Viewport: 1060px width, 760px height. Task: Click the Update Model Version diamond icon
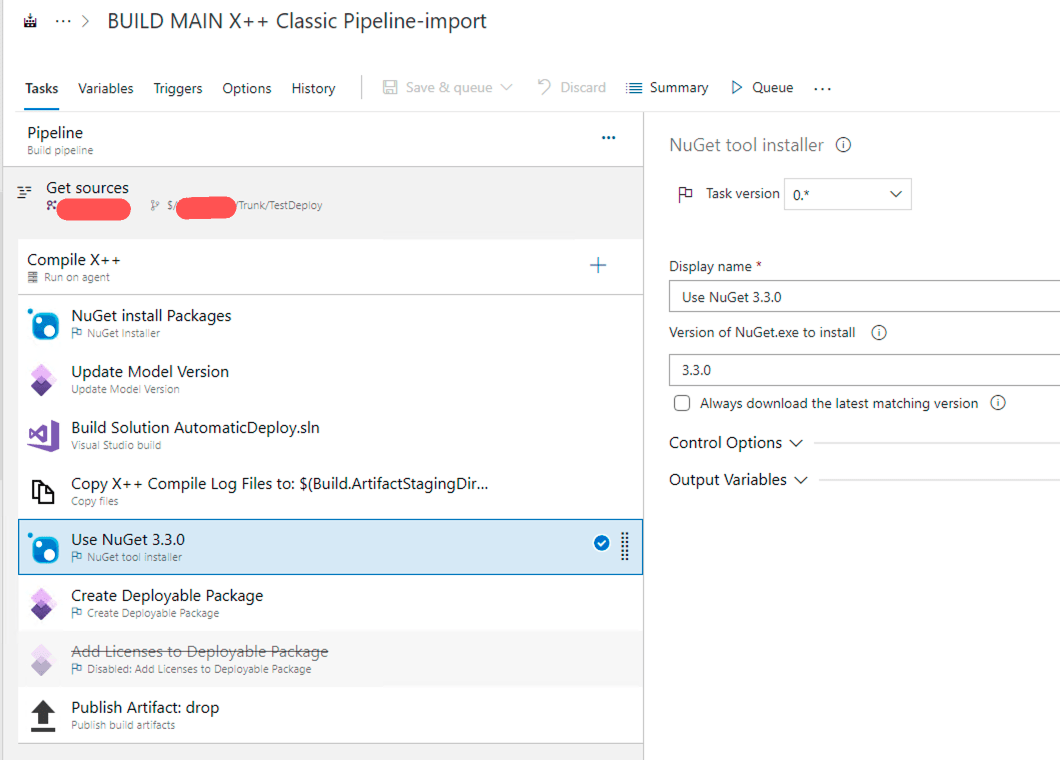click(x=42, y=380)
